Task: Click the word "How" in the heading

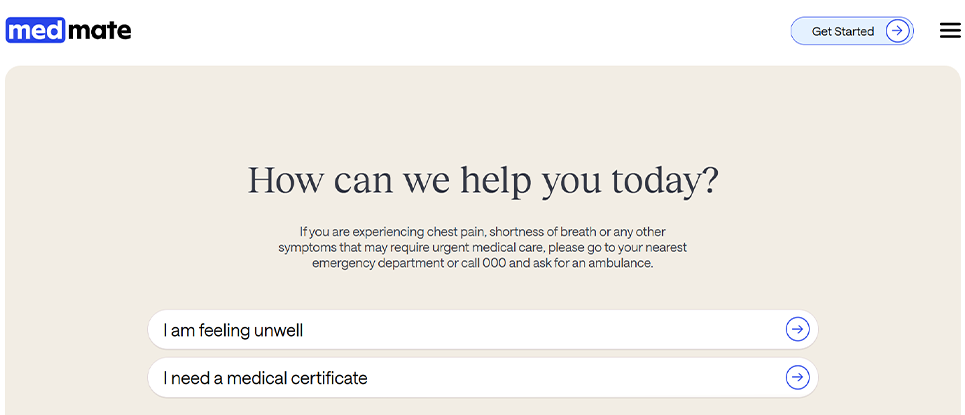Action: pyautogui.click(x=285, y=180)
